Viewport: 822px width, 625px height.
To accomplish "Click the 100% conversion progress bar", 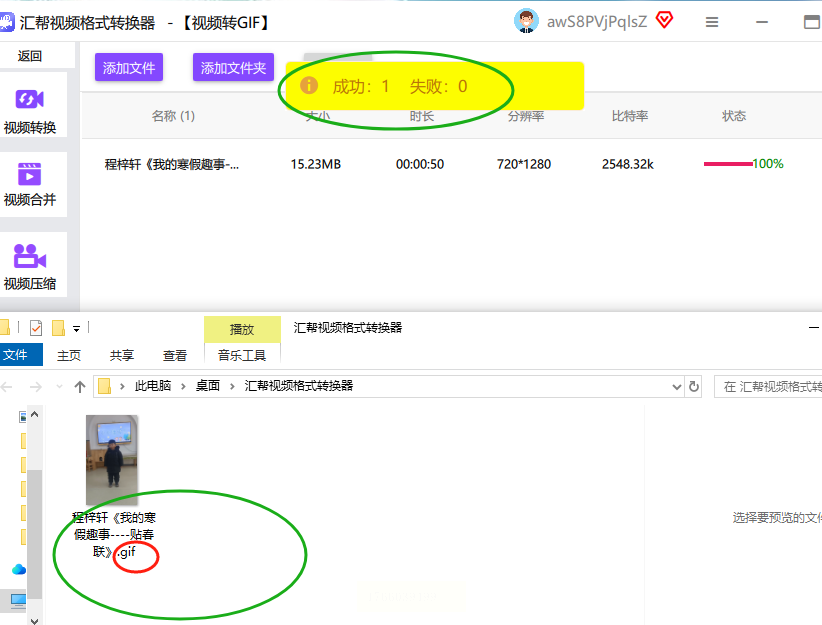I will (743, 164).
